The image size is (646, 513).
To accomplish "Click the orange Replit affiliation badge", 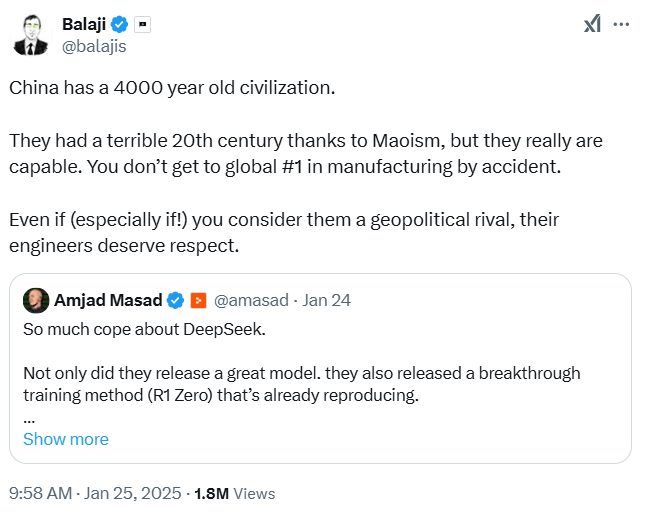I will [198, 300].
